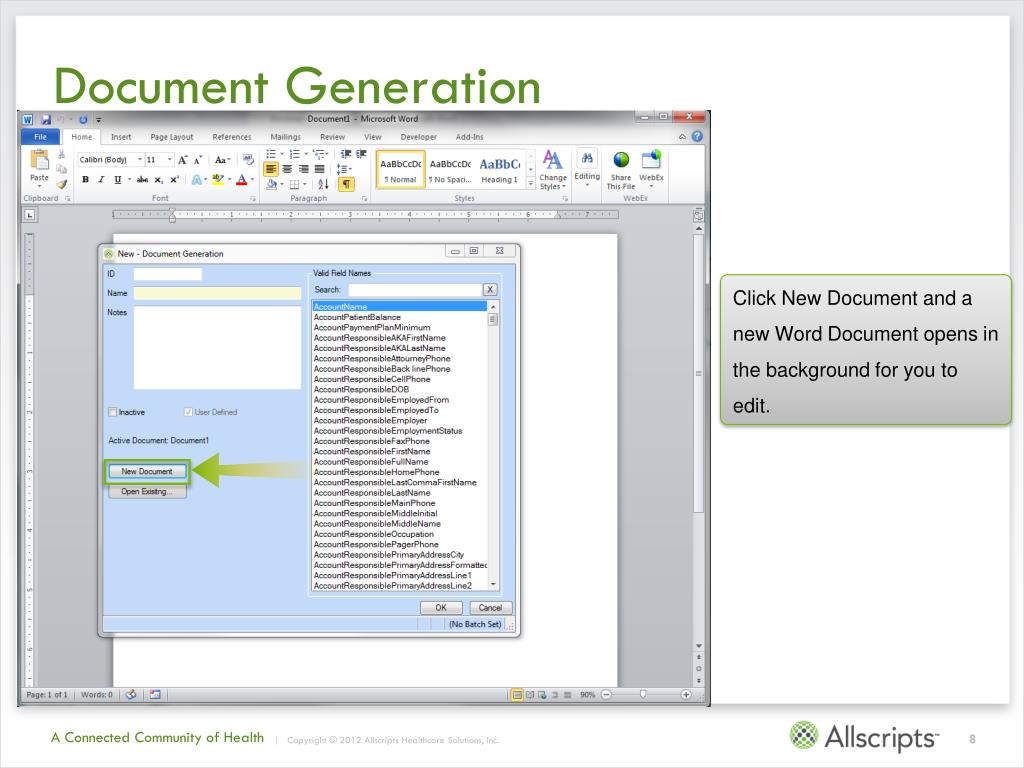The width and height of the screenshot is (1024, 768).
Task: Click the Clear Formatting icon
Action: click(x=248, y=160)
